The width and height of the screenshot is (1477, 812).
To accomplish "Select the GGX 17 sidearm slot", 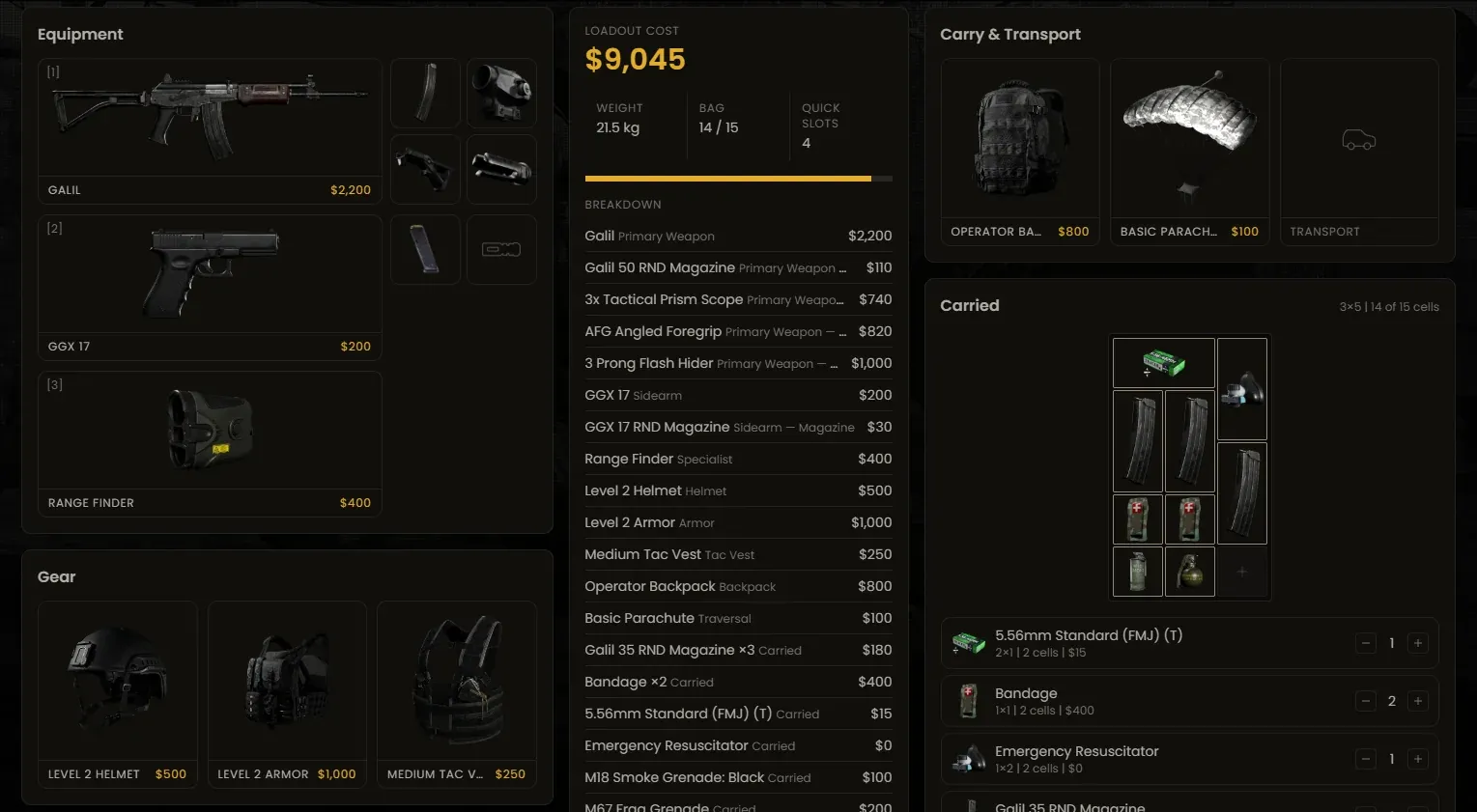I will (x=210, y=288).
